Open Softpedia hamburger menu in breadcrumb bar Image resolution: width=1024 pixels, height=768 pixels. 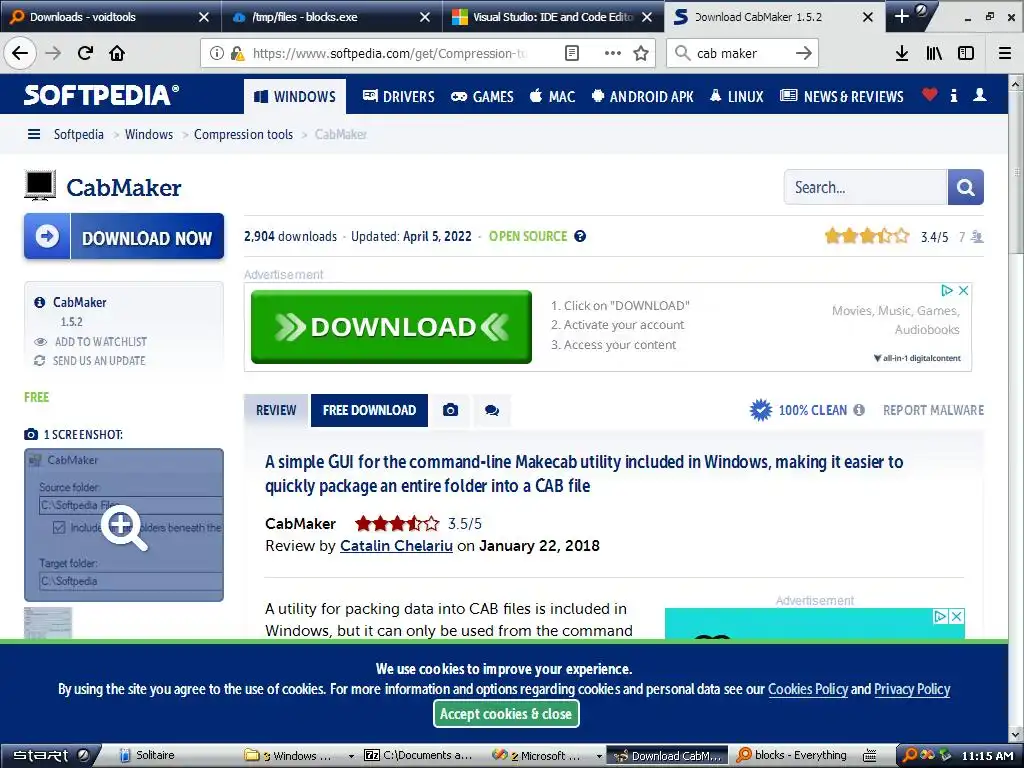[34, 134]
